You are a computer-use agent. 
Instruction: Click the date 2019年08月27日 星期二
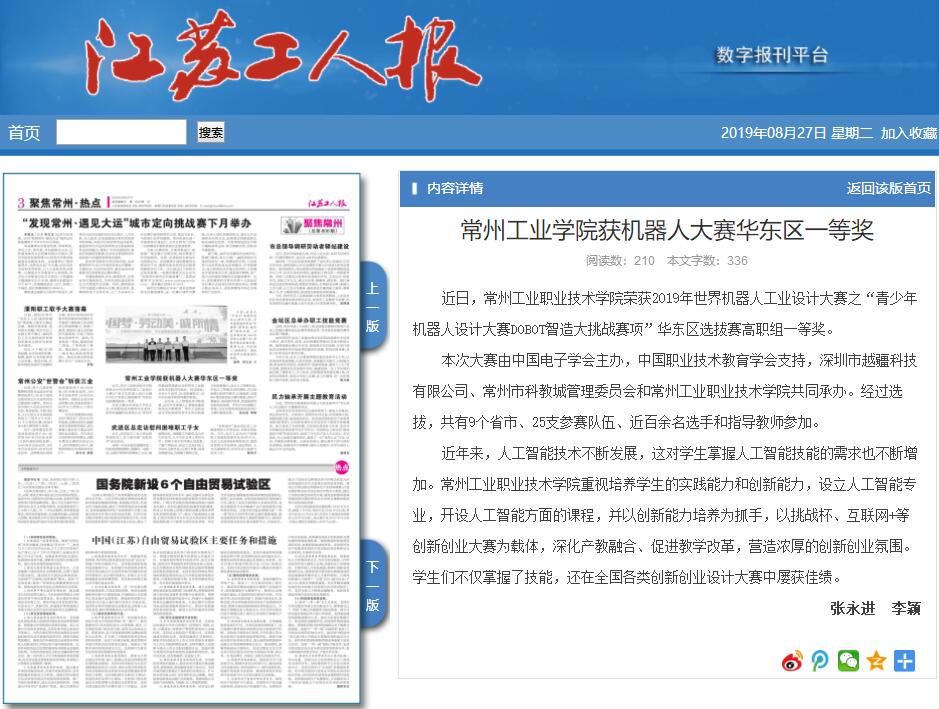[796, 133]
